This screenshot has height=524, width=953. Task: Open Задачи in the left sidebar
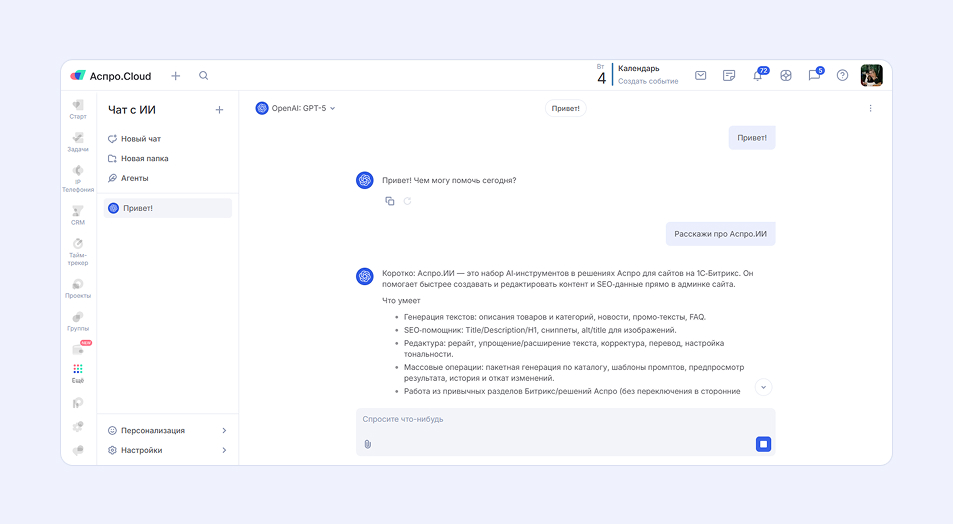coord(78,142)
